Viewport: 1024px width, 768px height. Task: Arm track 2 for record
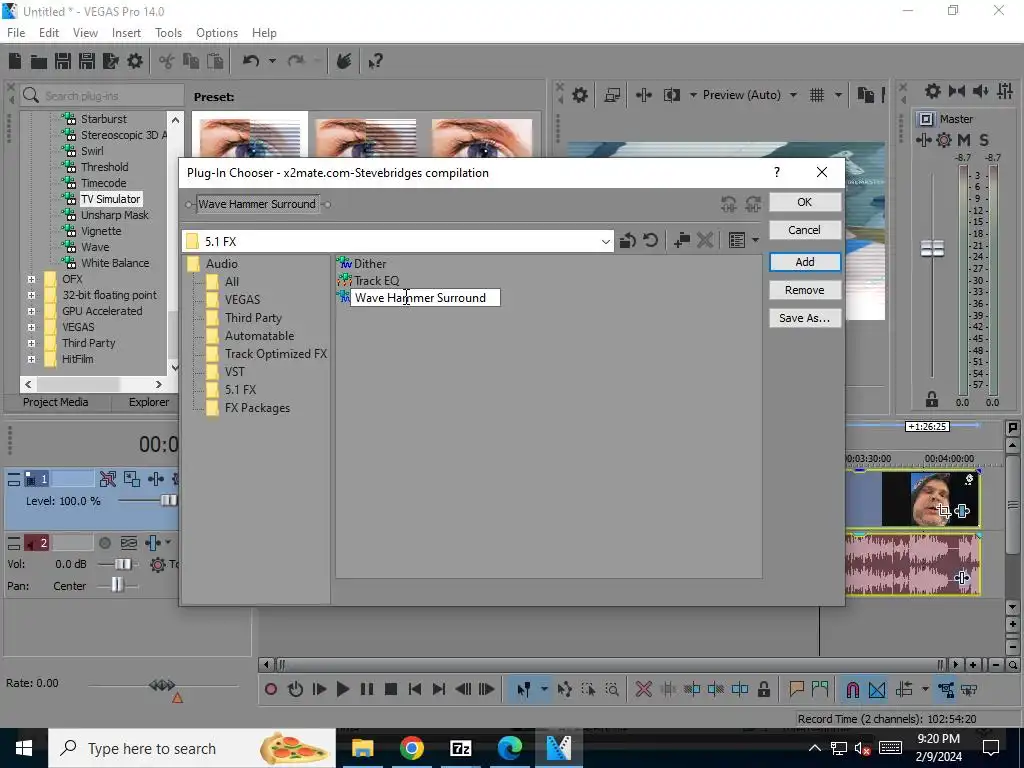point(104,543)
